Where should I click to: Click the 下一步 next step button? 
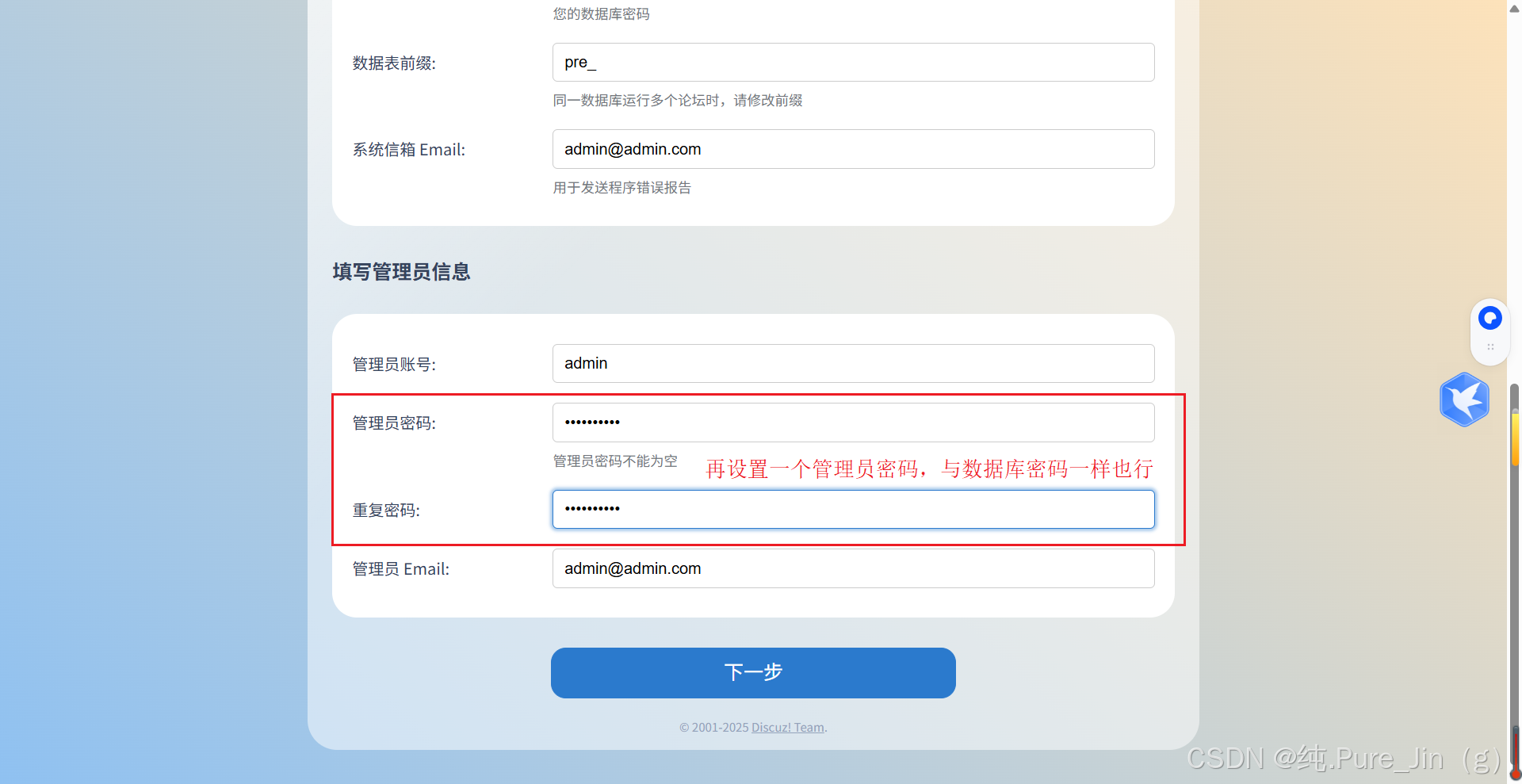tap(753, 672)
